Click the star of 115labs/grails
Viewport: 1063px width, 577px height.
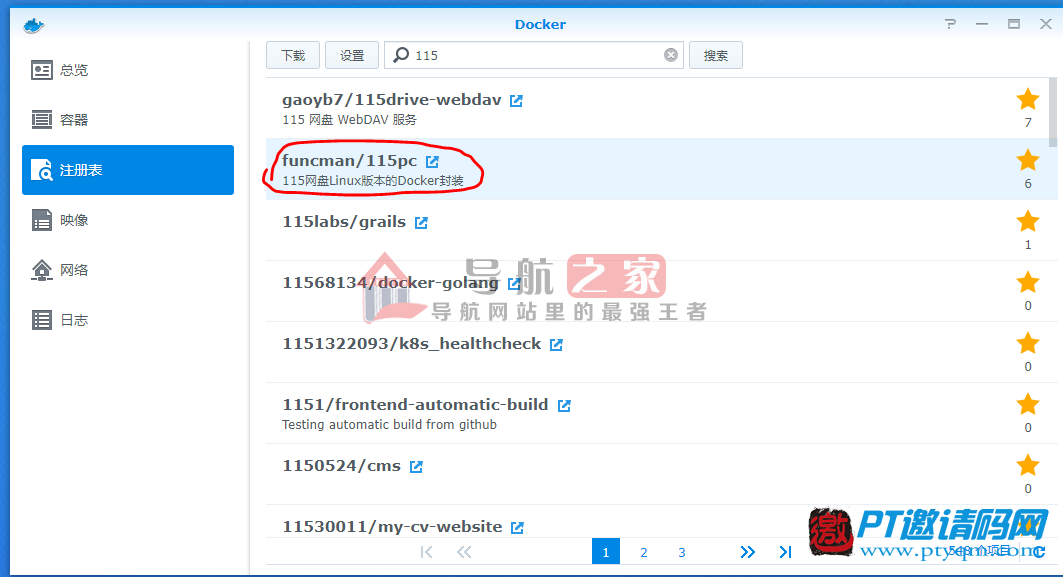click(1028, 221)
